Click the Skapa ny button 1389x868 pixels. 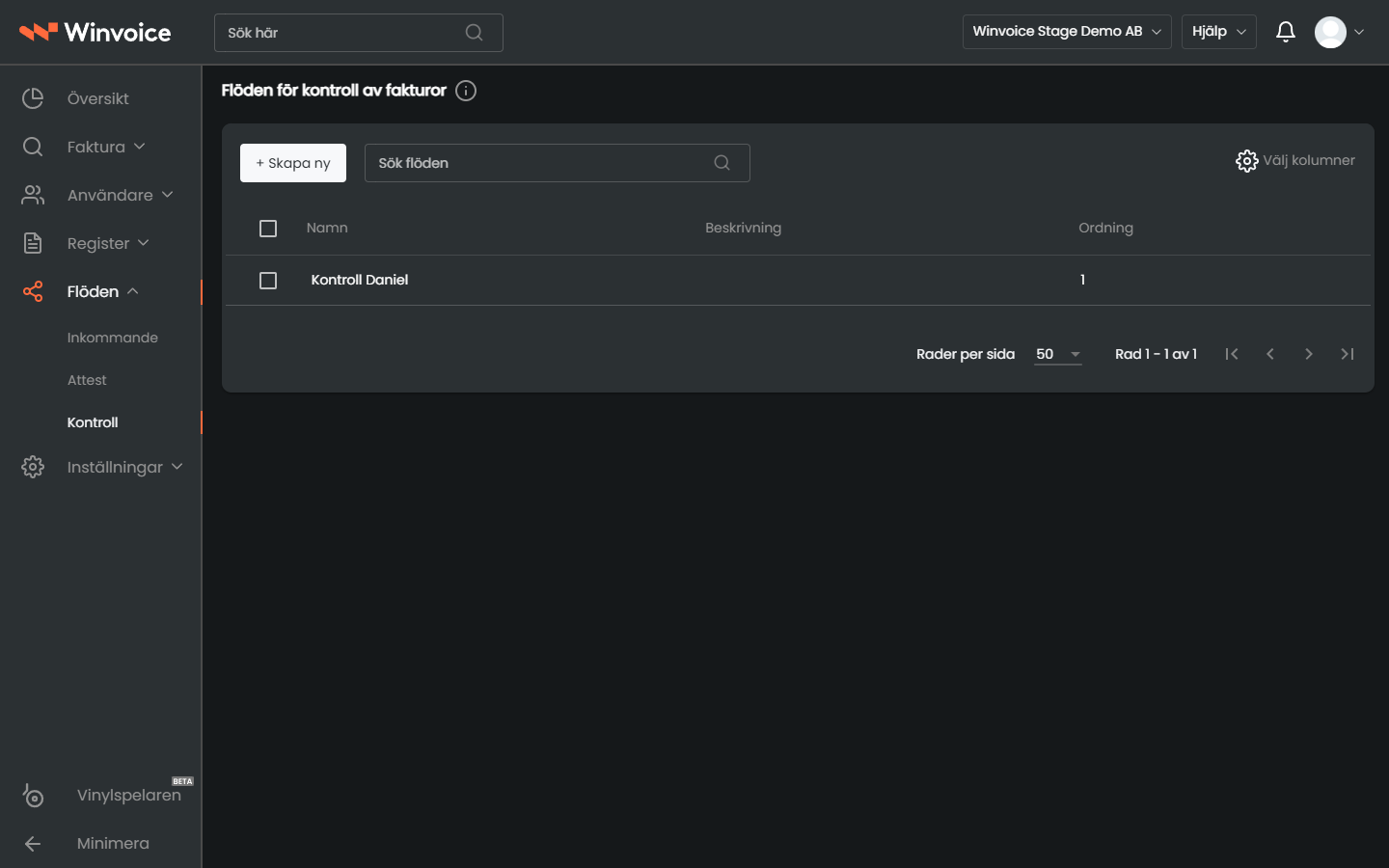[293, 163]
